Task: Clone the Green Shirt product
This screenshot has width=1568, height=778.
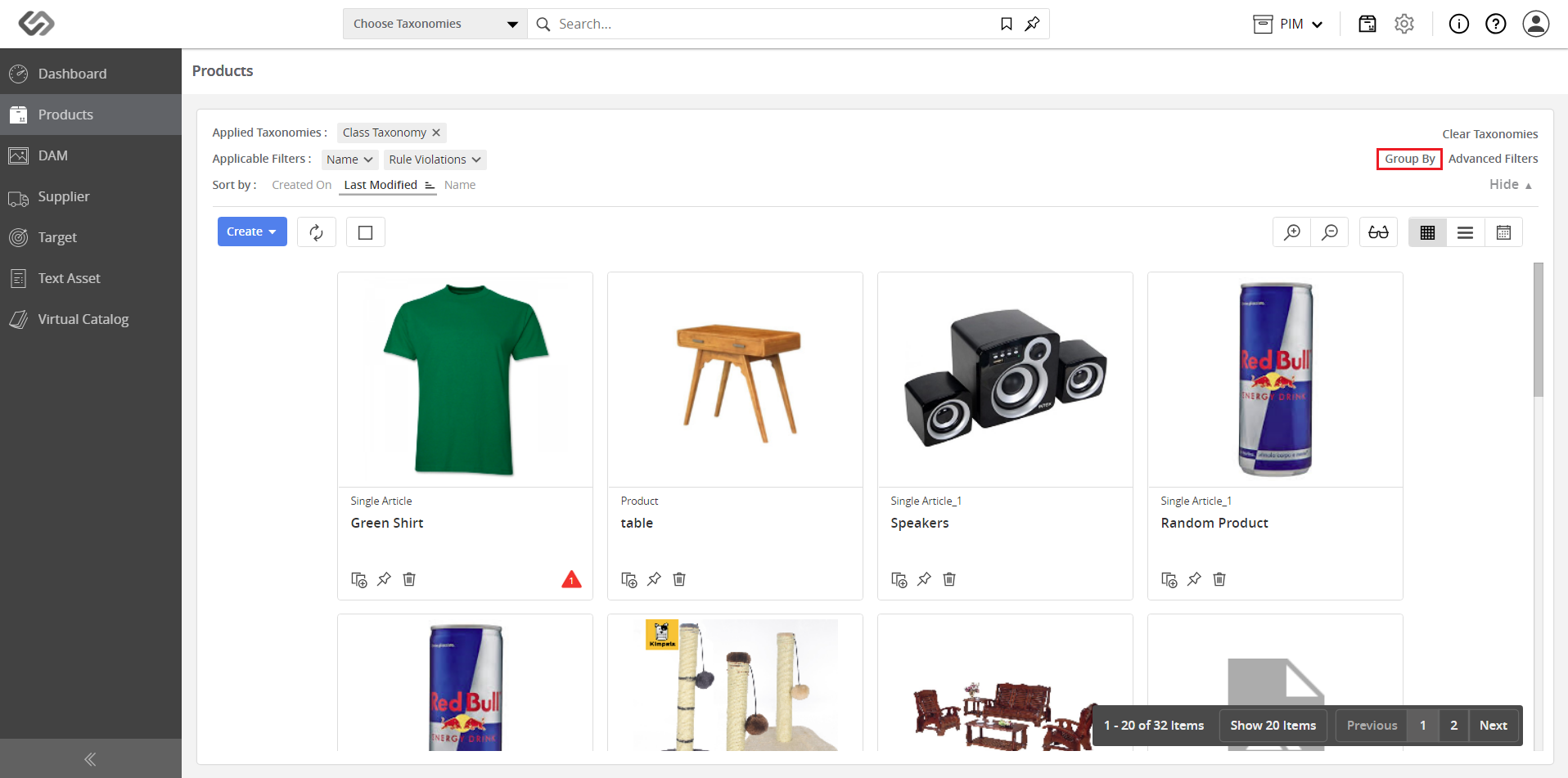Action: pyautogui.click(x=359, y=579)
